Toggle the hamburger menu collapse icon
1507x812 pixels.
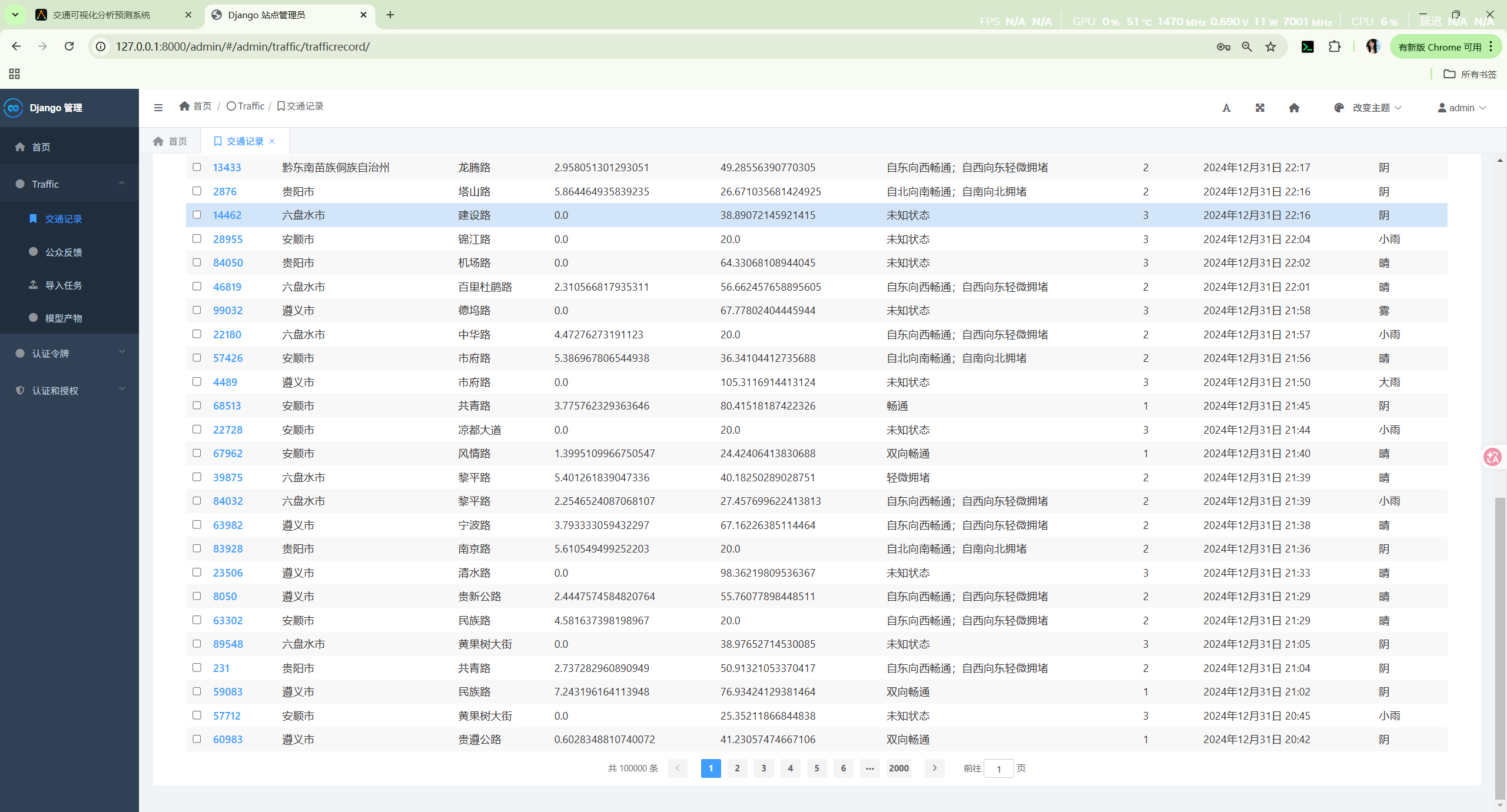pyautogui.click(x=158, y=108)
